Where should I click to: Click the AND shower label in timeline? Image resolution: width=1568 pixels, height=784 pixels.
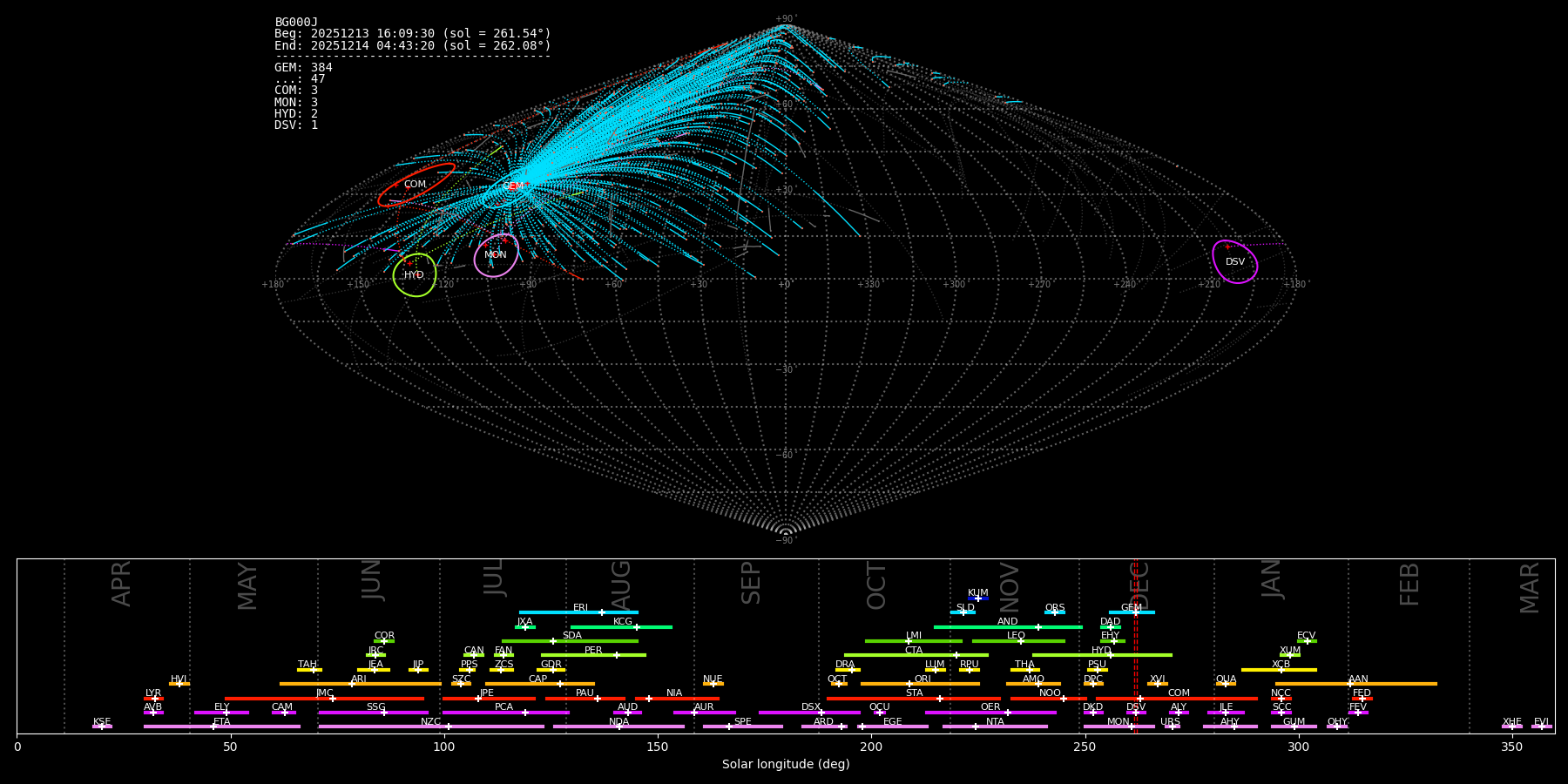[x=1007, y=622]
